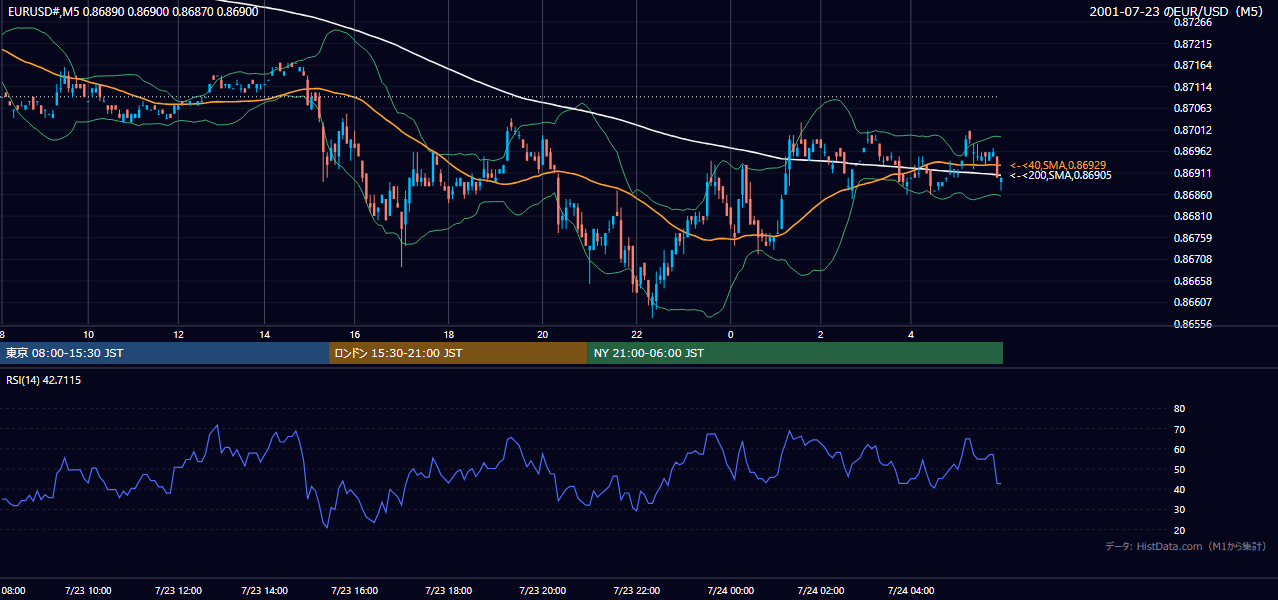Screen dimensions: 1278x600
Task: Select the London 15:30-21:00 JST session bar
Action: pos(458,353)
